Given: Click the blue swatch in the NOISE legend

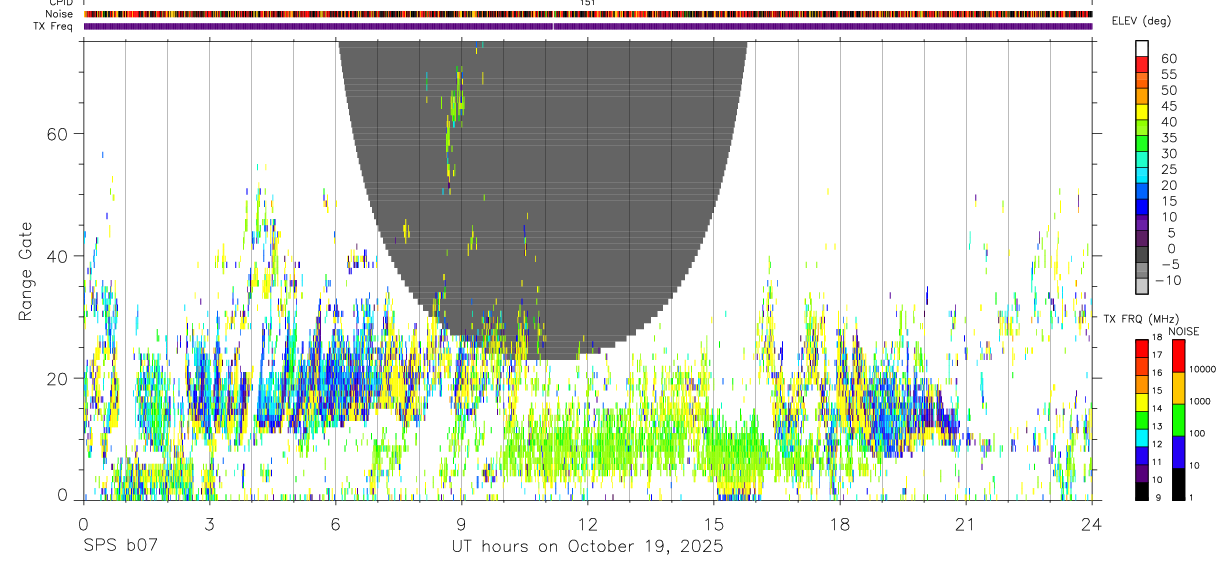Looking at the screenshot, I should (1178, 452).
